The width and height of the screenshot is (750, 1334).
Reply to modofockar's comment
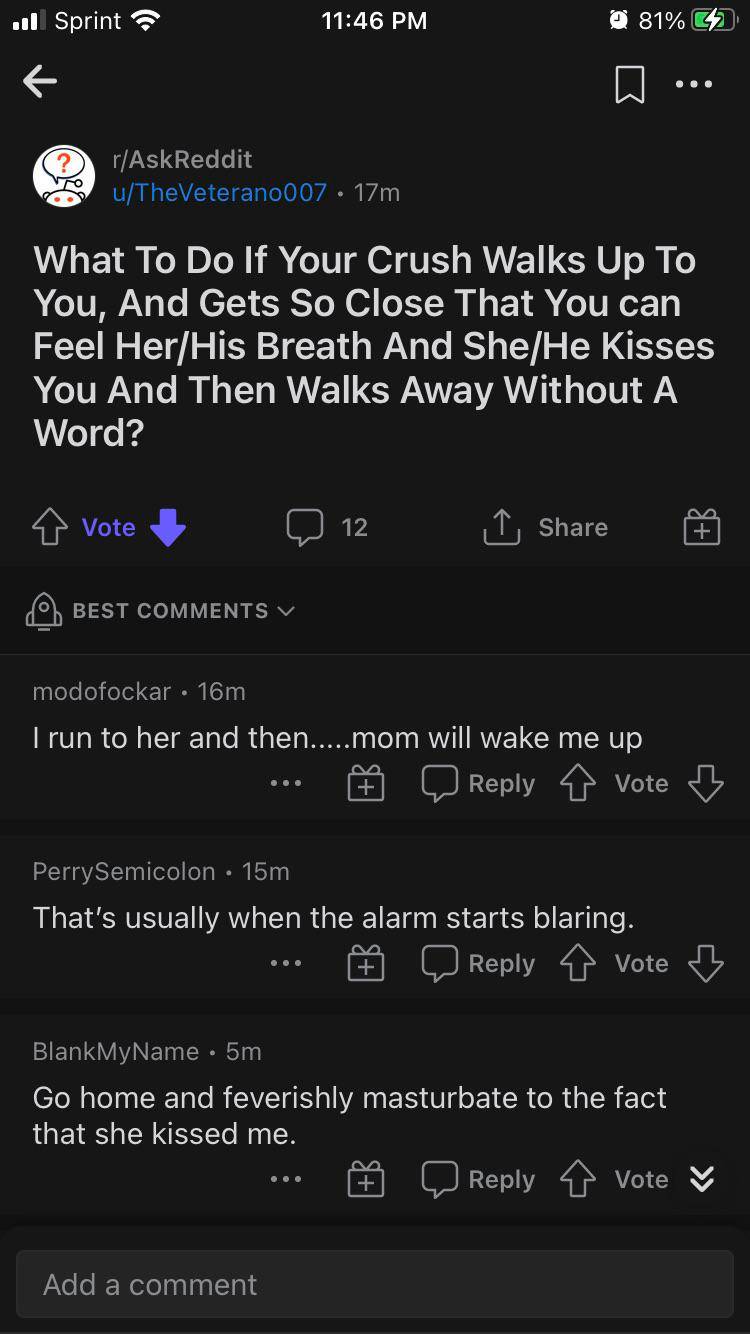coord(478,784)
